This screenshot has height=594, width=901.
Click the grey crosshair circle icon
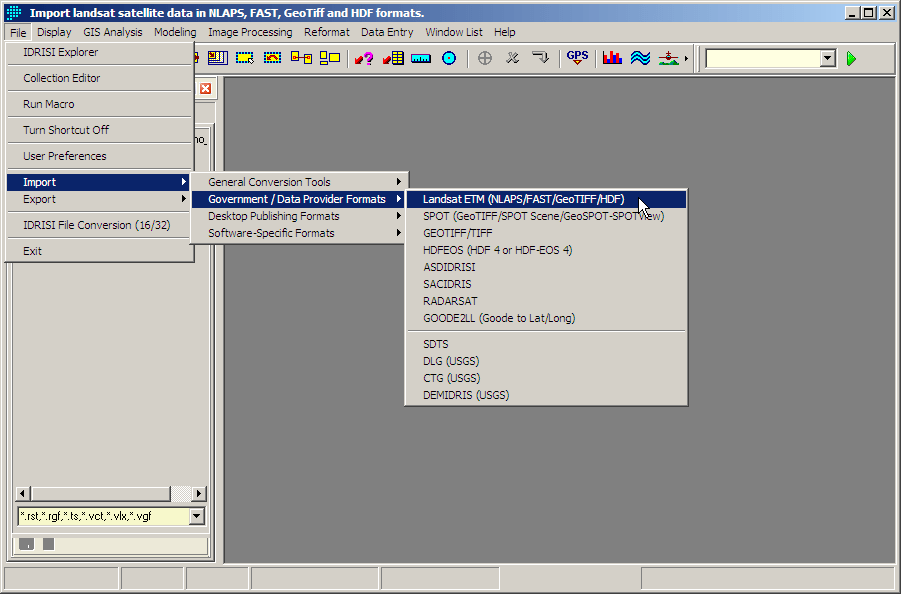[x=485, y=58]
